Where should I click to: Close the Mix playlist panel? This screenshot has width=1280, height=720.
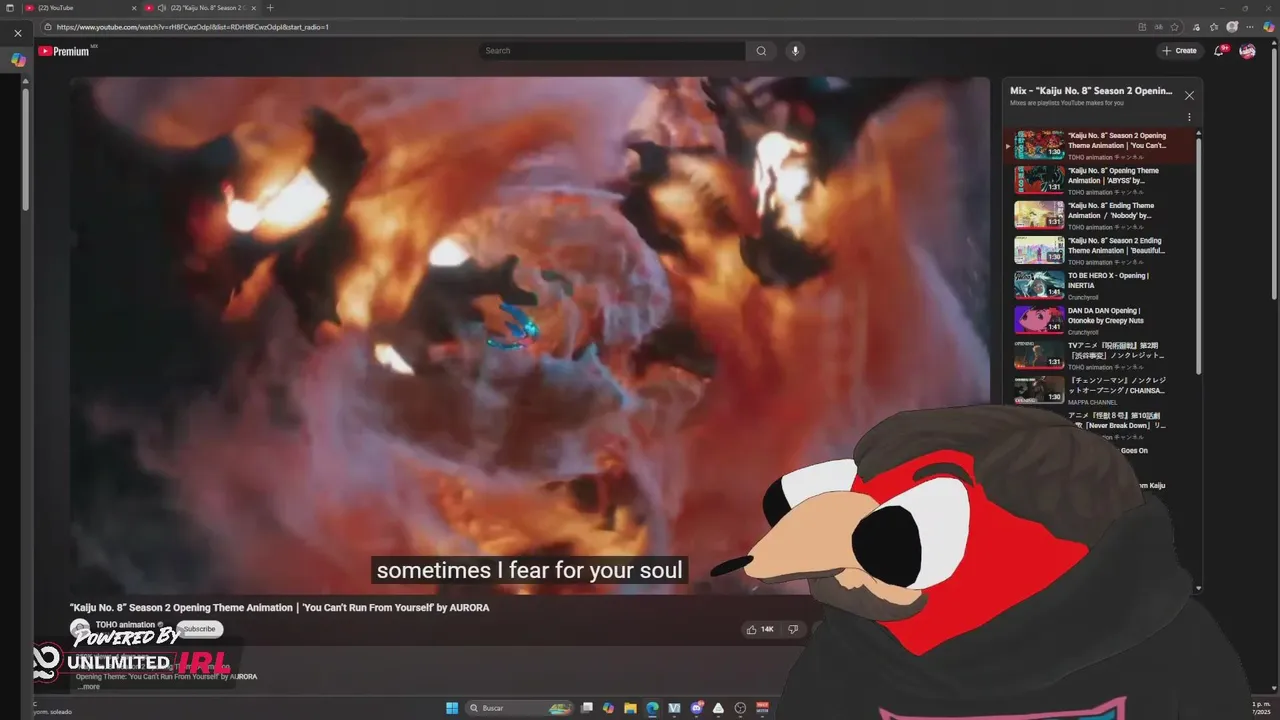pos(1189,96)
